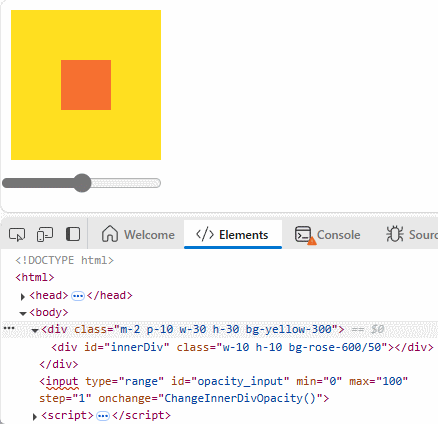This screenshot has height=424, width=438.
Task: Toggle device emulation icon
Action: click(x=45, y=234)
